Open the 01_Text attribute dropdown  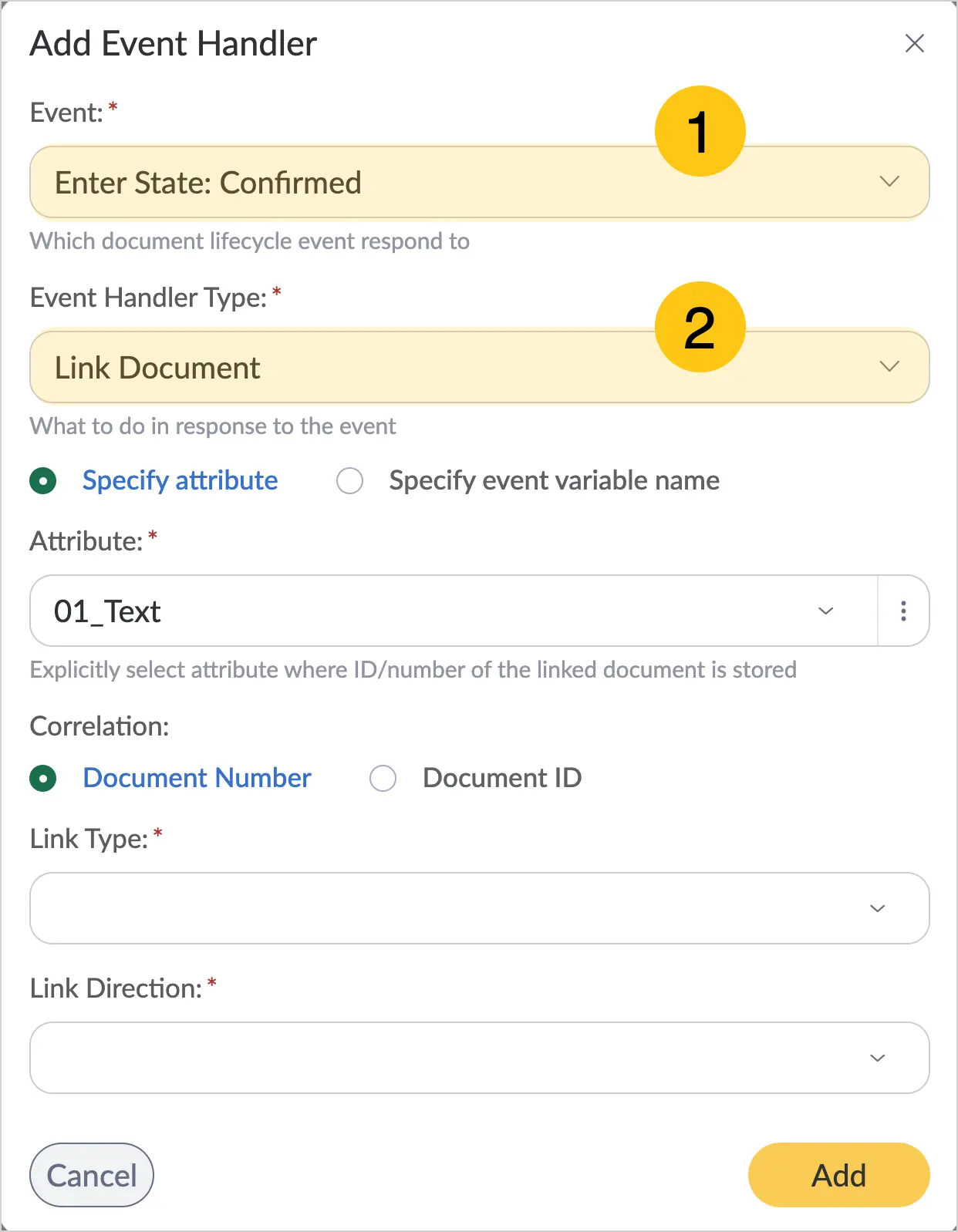point(454,611)
